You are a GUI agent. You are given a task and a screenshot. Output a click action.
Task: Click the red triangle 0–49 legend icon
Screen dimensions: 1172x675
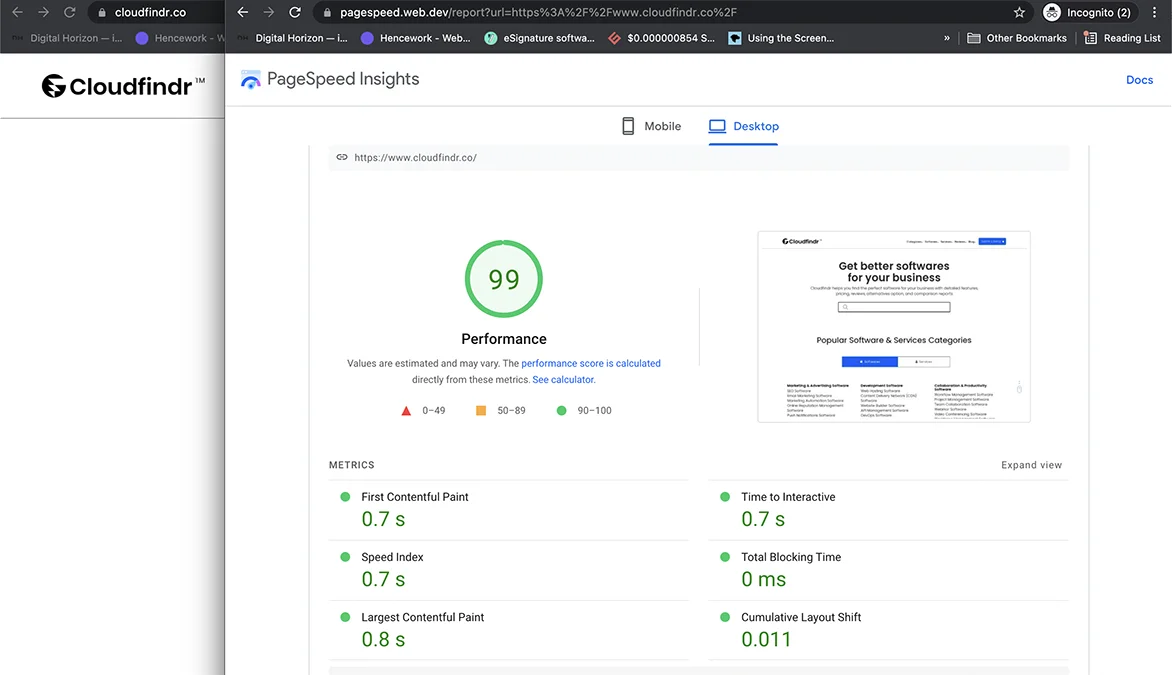click(x=406, y=410)
